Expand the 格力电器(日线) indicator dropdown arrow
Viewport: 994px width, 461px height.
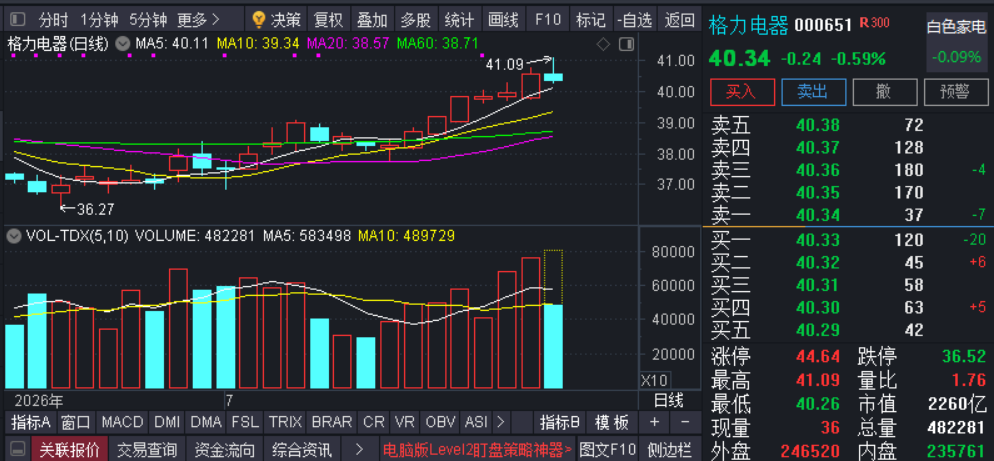tap(122, 45)
